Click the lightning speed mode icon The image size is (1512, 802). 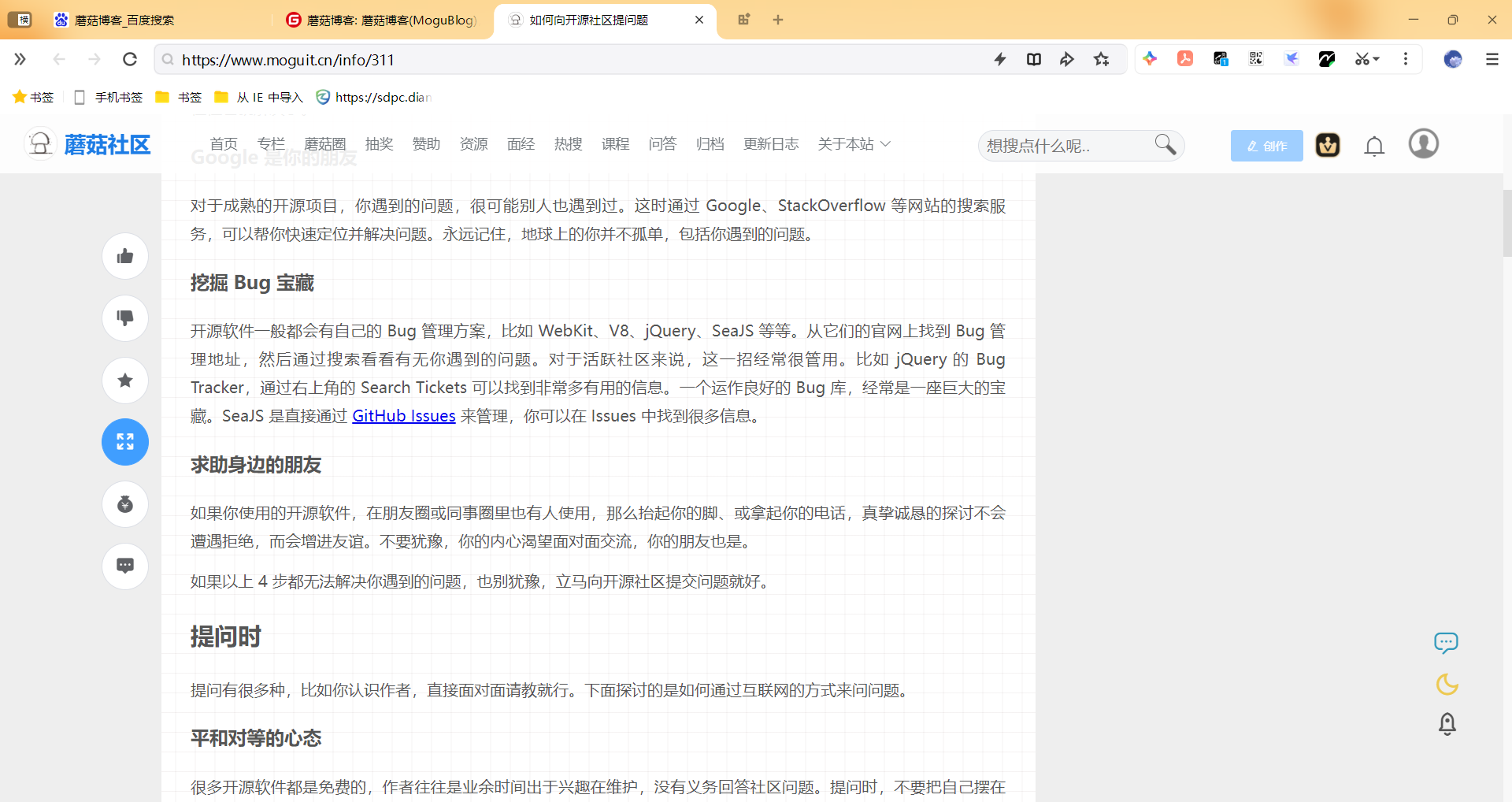point(1000,59)
